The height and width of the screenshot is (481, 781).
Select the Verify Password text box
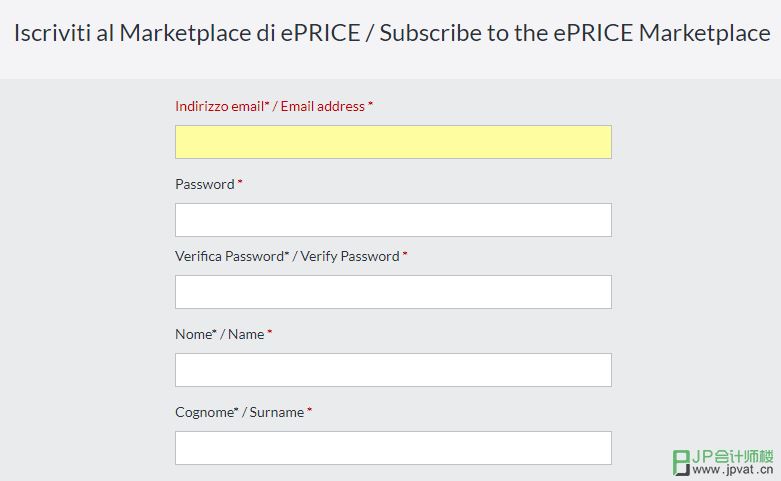pyautogui.click(x=393, y=292)
